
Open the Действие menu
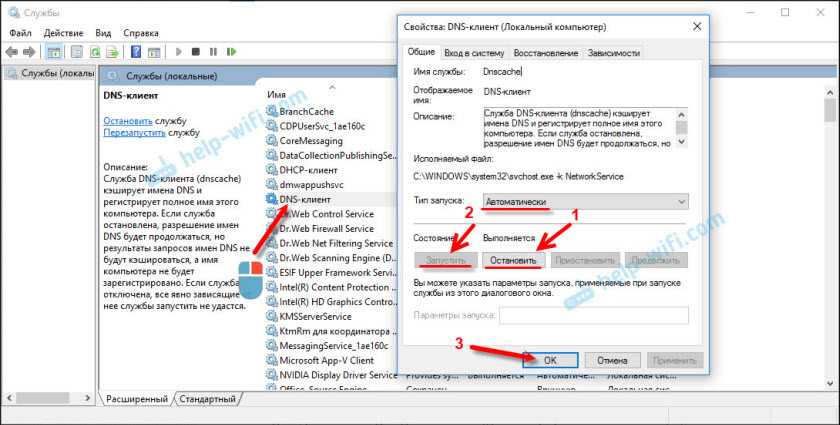pos(63,32)
